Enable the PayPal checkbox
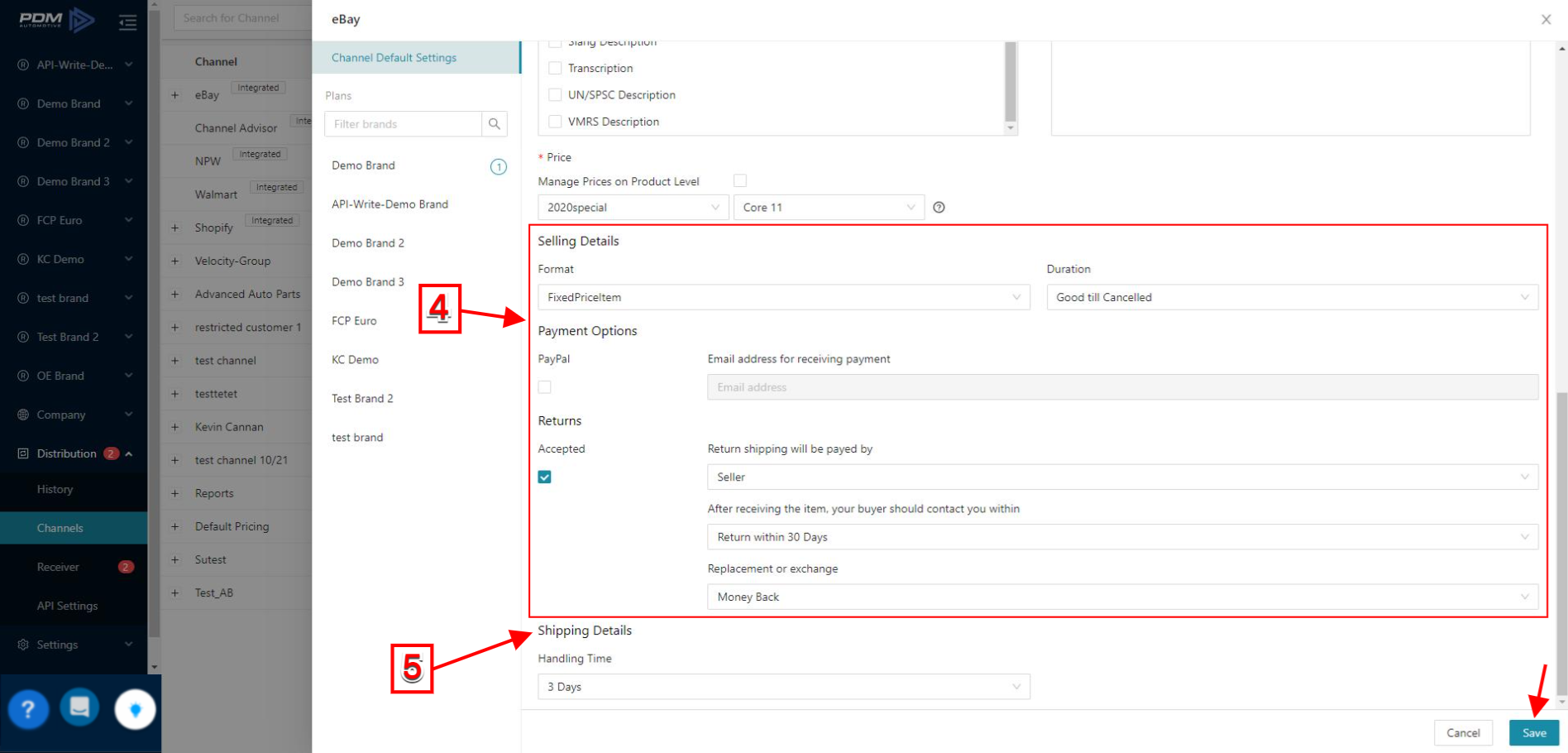The image size is (1568, 753). coord(544,386)
